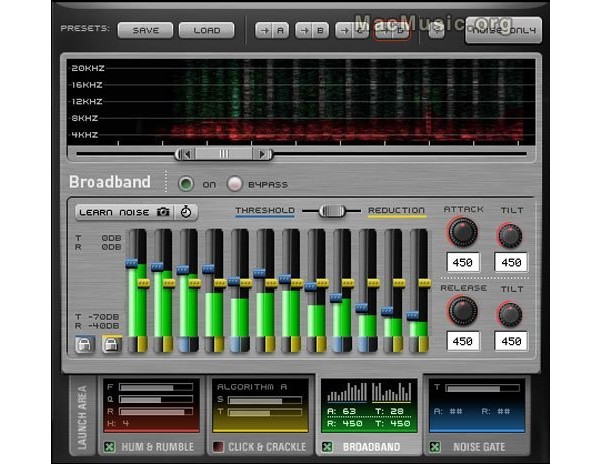Image resolution: width=600 pixels, height=464 pixels.
Task: Click the spectrogram scrollbar right arrow
Action: pos(262,154)
